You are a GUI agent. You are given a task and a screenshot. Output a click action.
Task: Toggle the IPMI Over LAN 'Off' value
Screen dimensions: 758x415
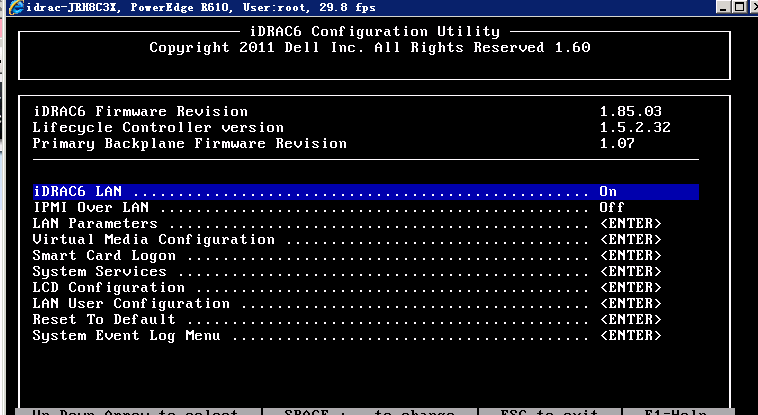click(612, 208)
